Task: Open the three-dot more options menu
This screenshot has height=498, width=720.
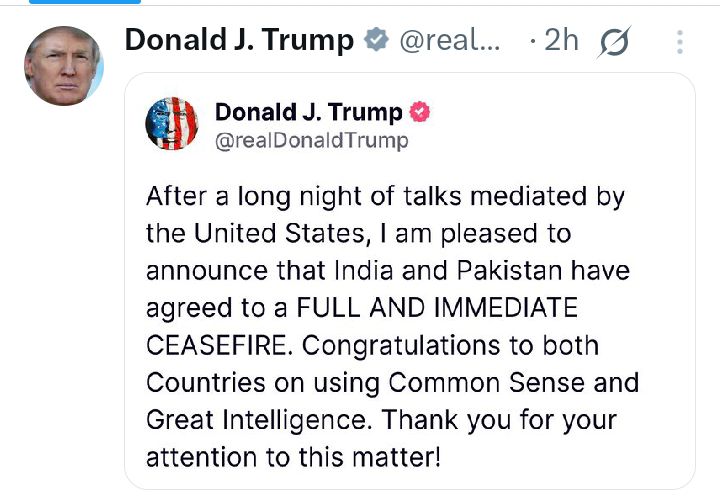Action: [x=680, y=41]
